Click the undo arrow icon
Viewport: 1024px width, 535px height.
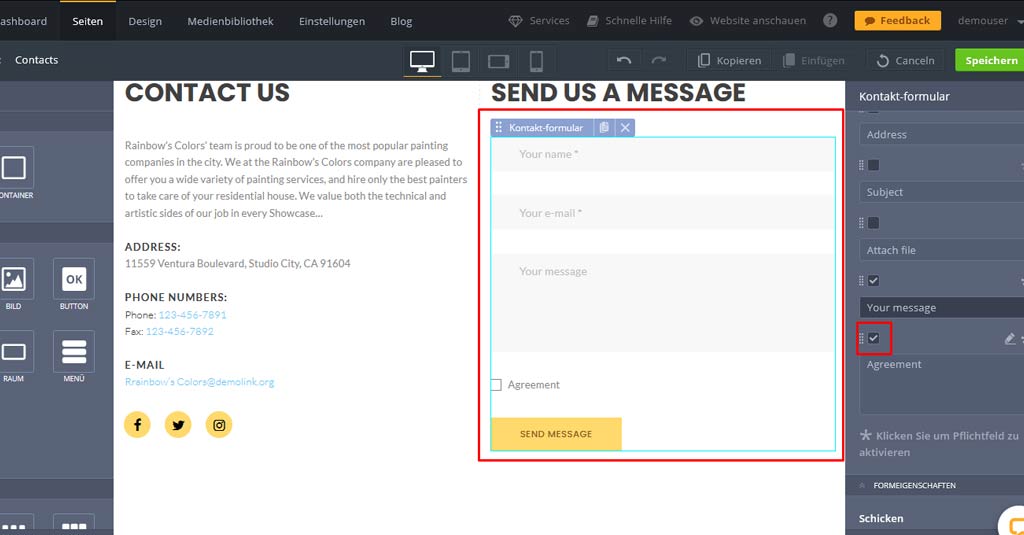624,61
